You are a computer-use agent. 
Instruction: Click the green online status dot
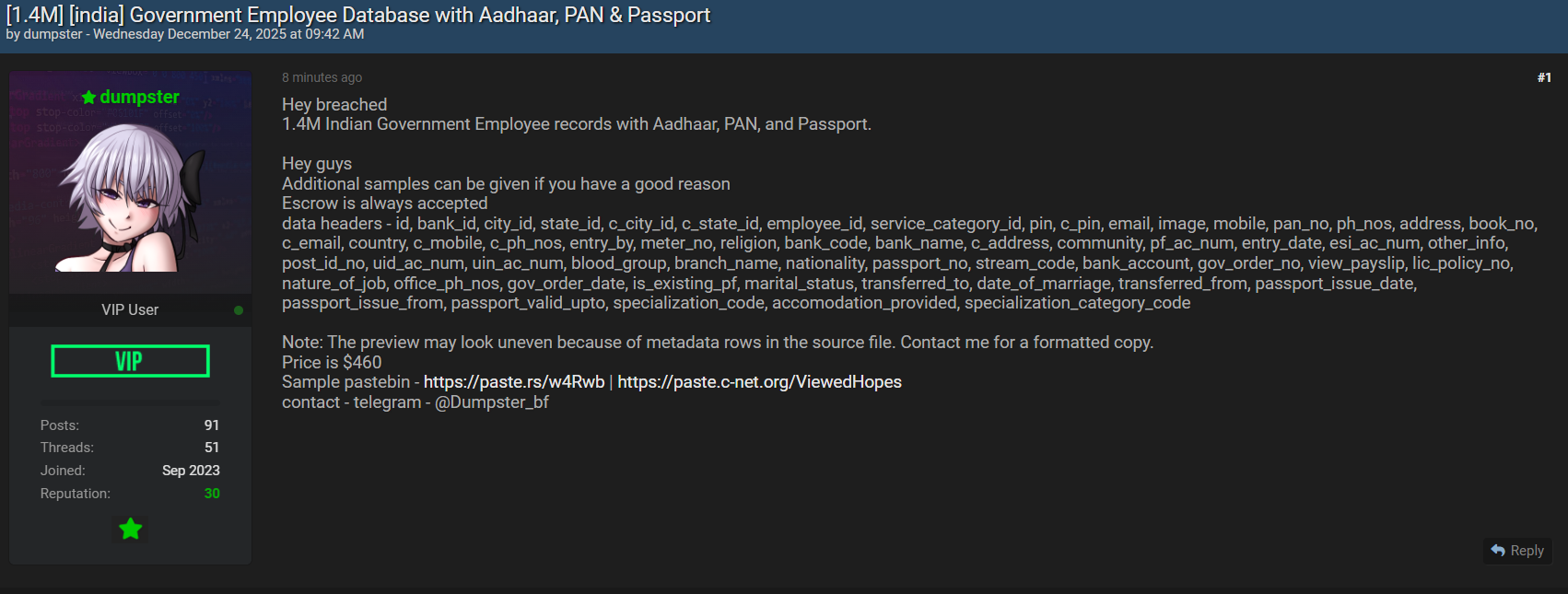[239, 310]
